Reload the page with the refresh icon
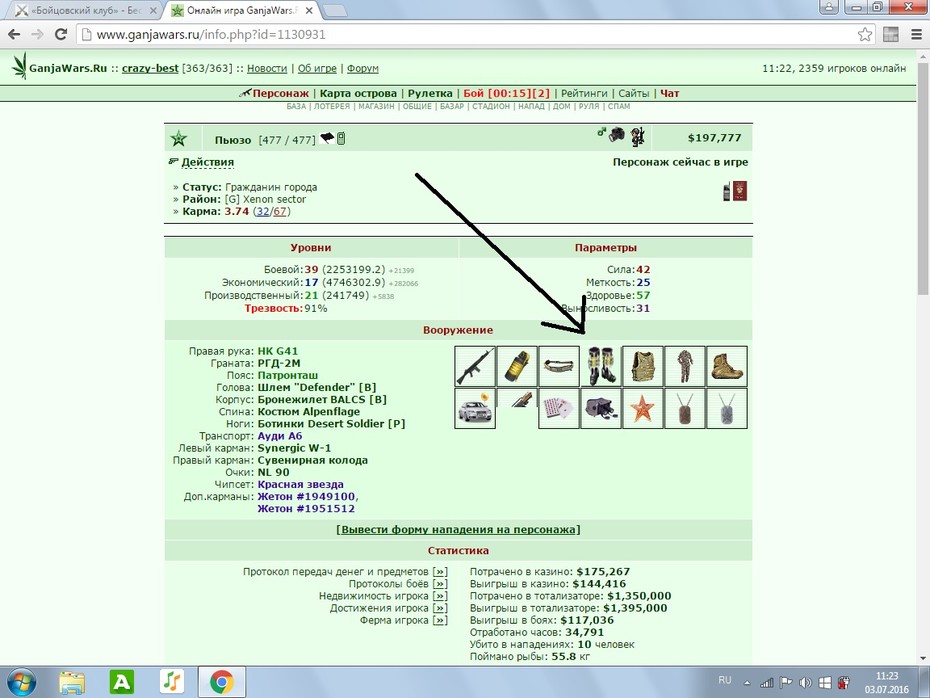Viewport: 930px width, 698px height. tap(60, 34)
